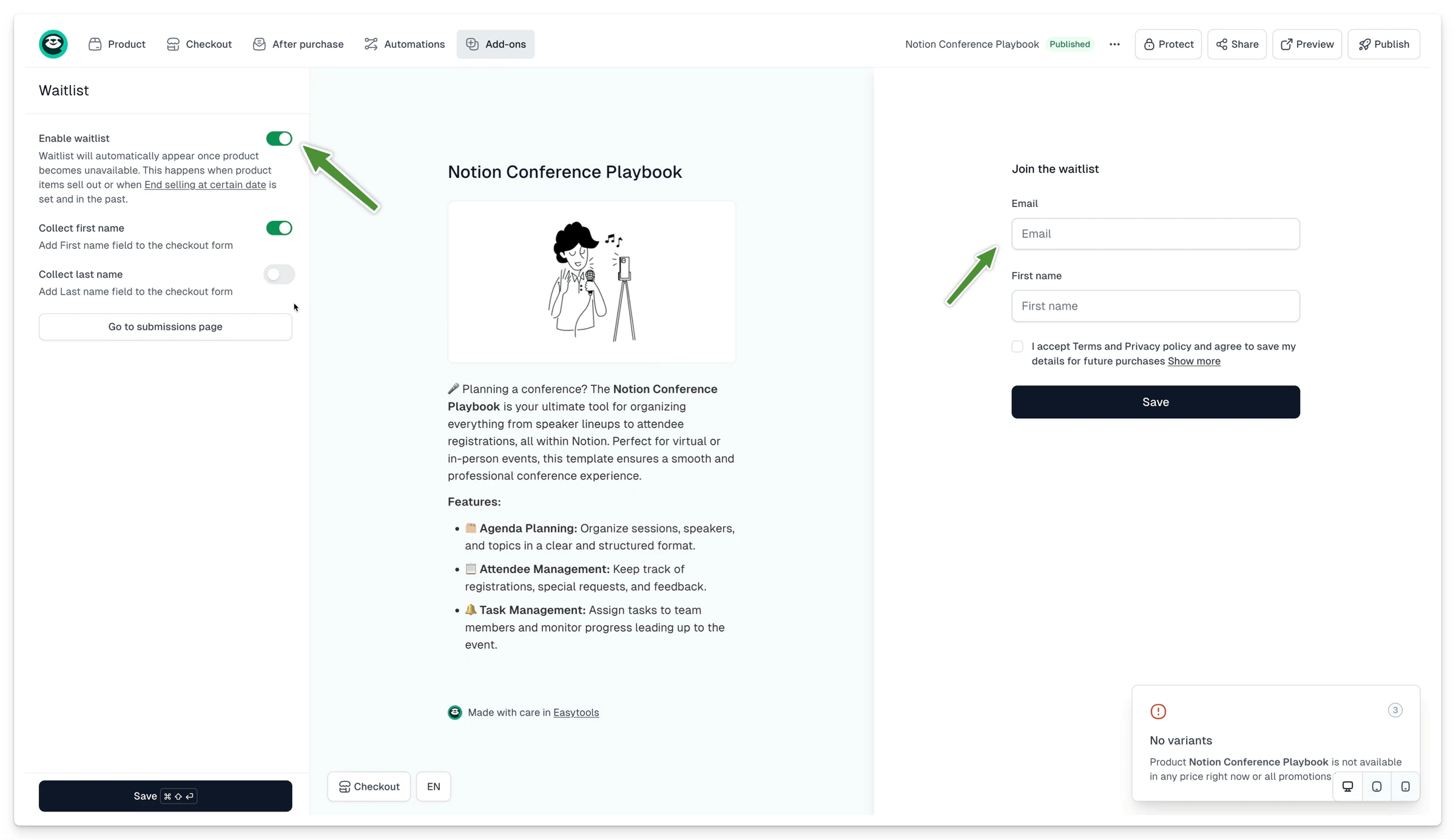
Task: Click the Features: subheading in description
Action: 474,502
